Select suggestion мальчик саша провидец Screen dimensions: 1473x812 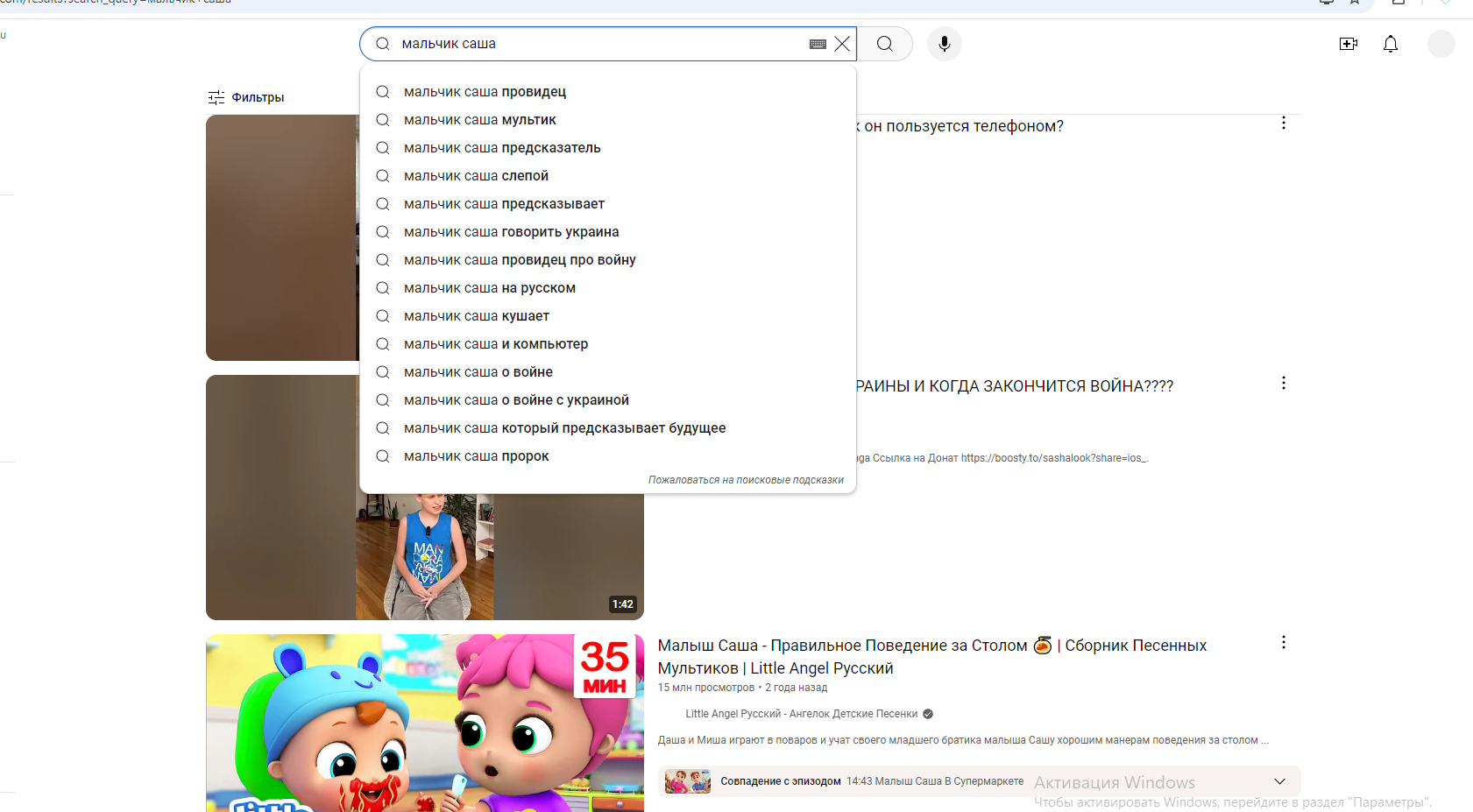point(485,92)
